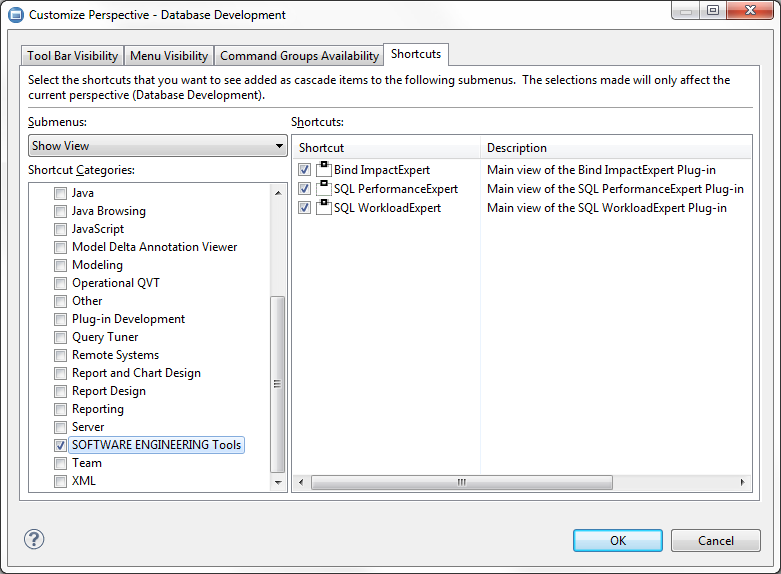
Task: Click the horizontal scrollbar in Shortcuts table
Action: click(461, 482)
